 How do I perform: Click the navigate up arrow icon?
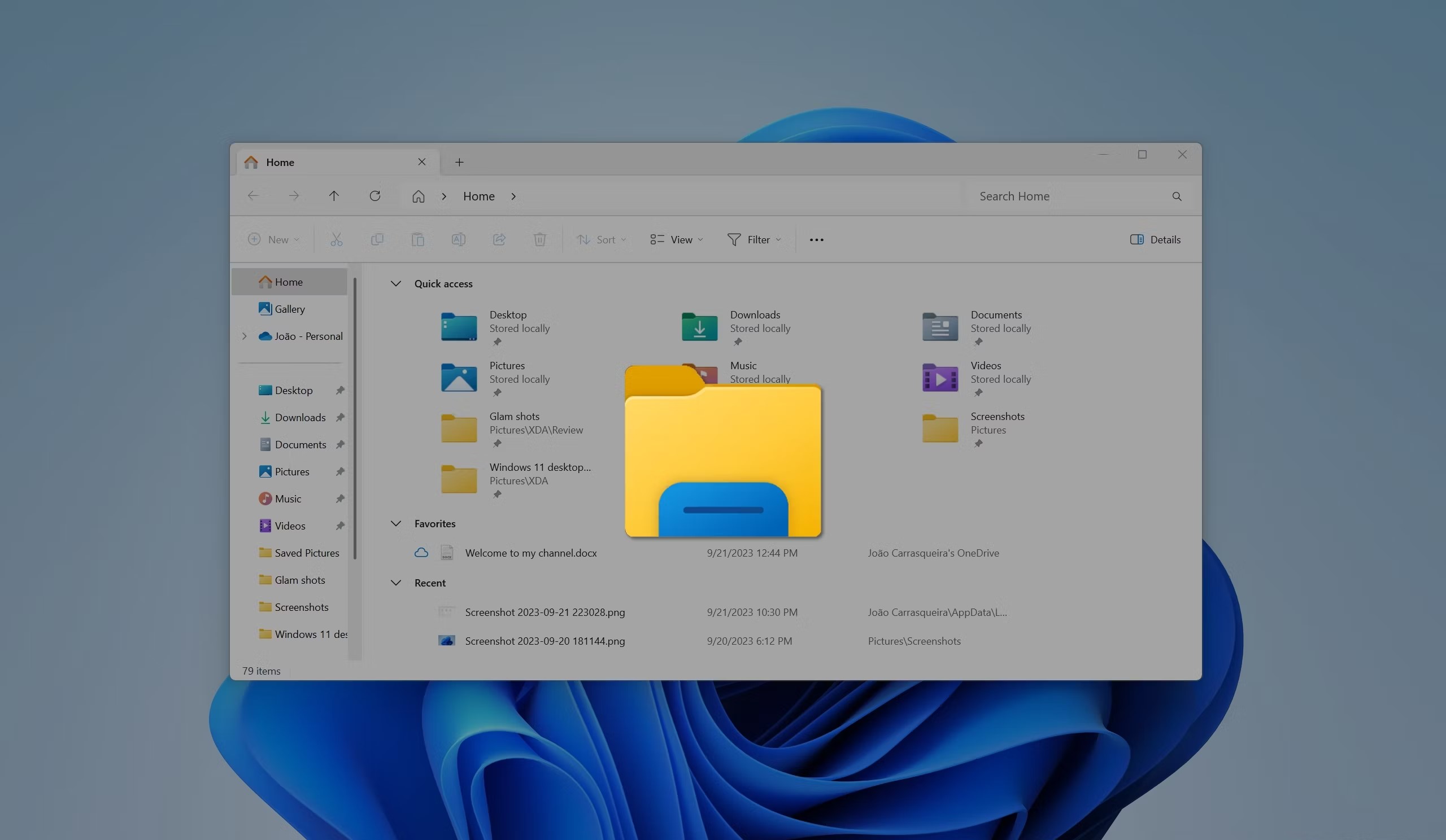tap(334, 195)
